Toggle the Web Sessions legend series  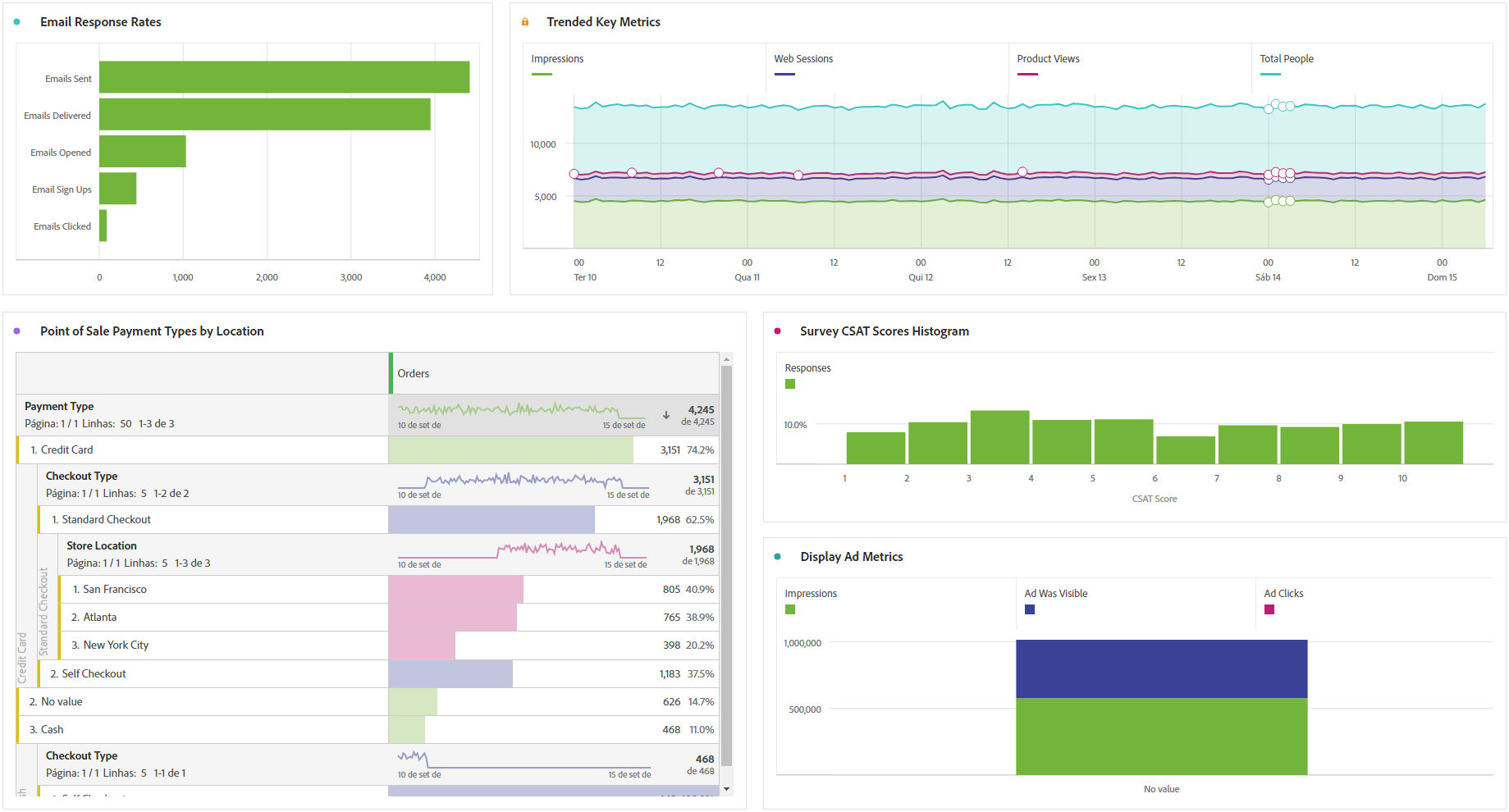(x=803, y=64)
